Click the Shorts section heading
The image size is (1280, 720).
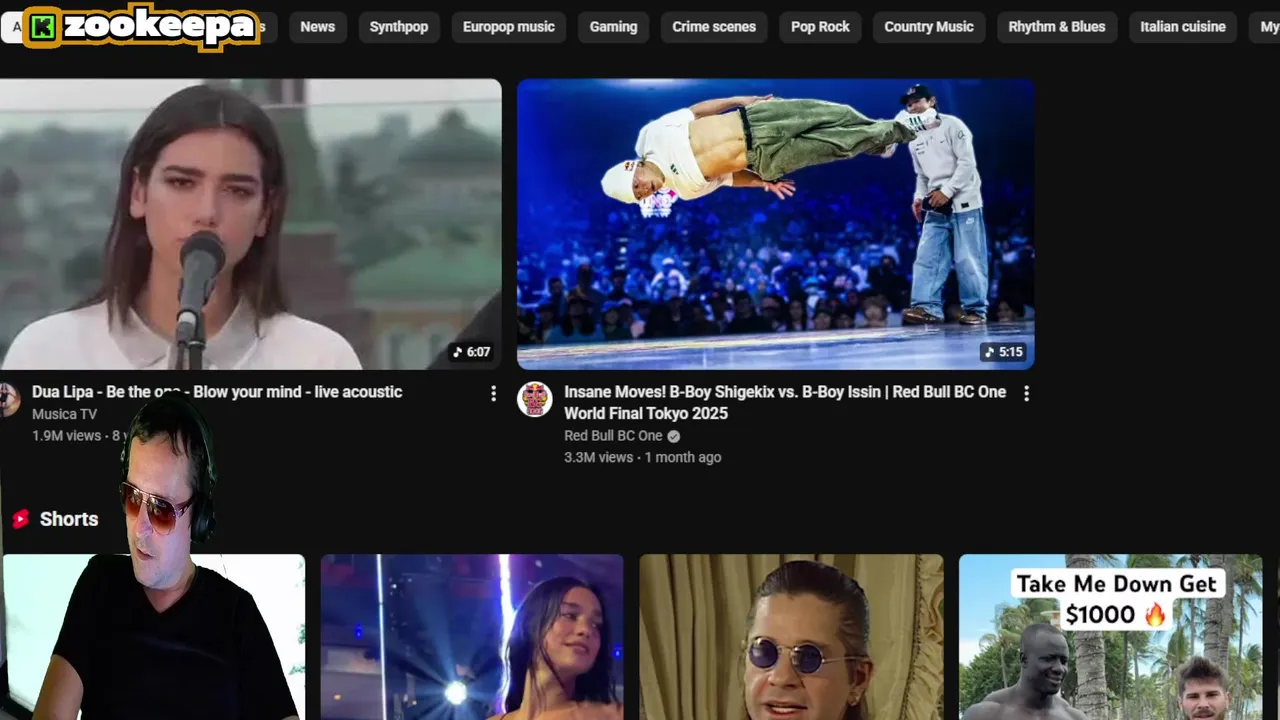pos(69,519)
